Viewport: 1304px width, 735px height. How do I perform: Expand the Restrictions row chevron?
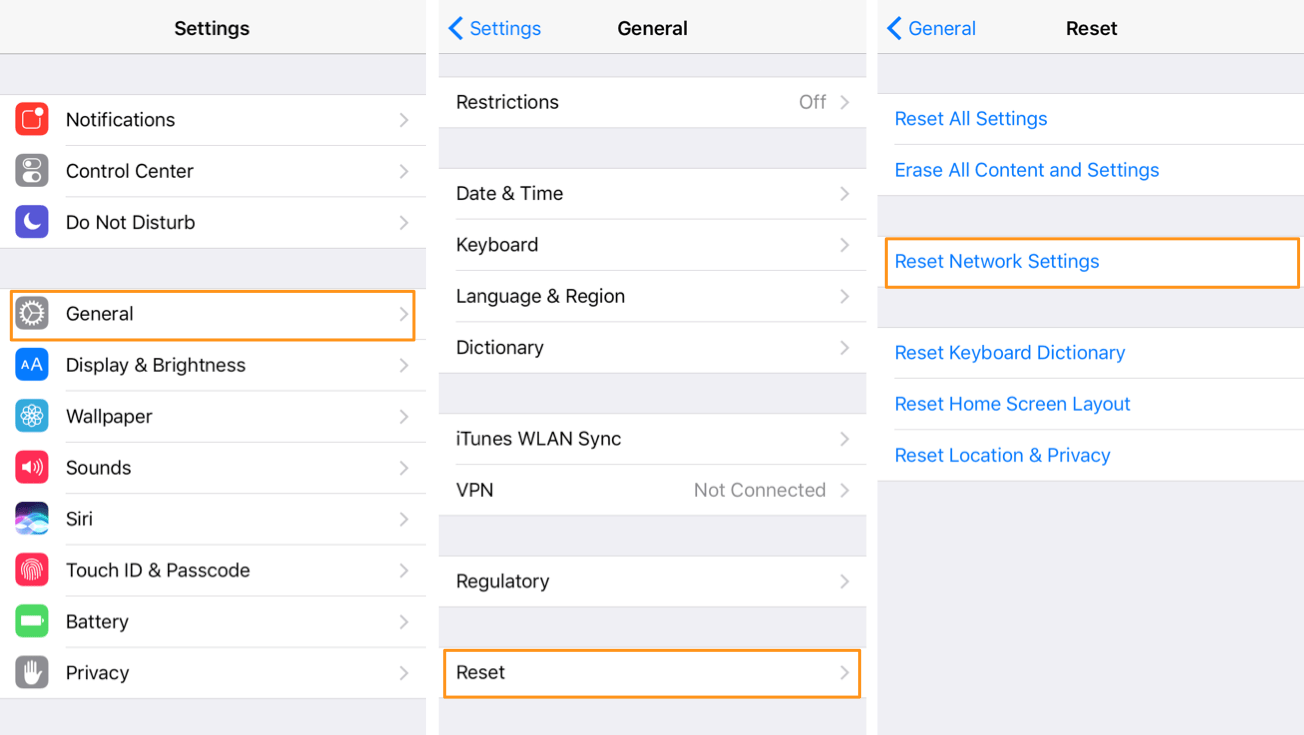(845, 102)
